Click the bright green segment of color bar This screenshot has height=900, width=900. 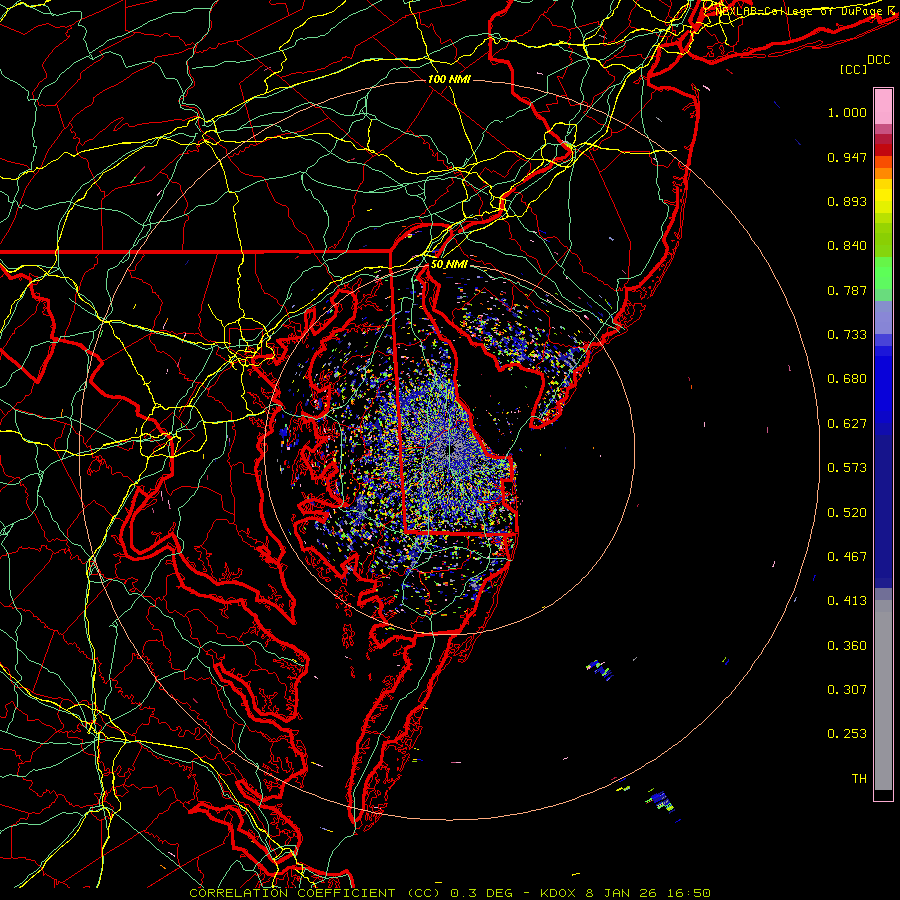point(883,273)
